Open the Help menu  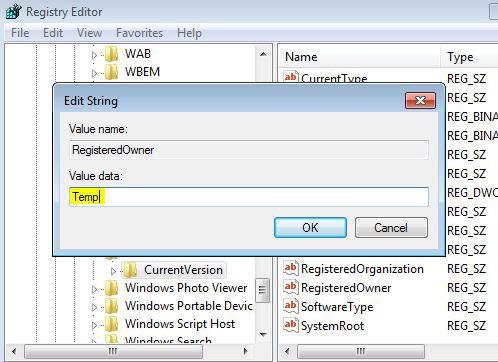click(189, 33)
